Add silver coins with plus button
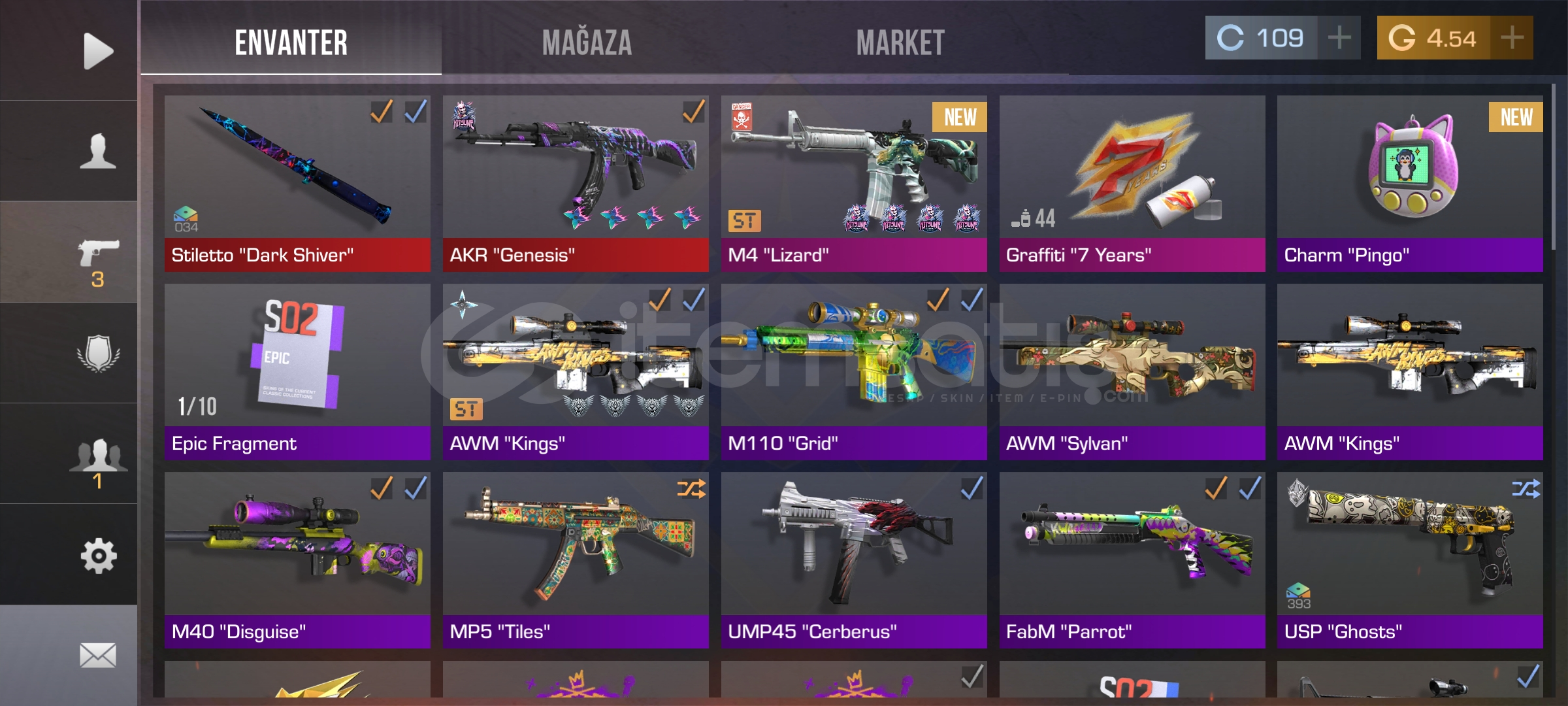 (x=1339, y=38)
